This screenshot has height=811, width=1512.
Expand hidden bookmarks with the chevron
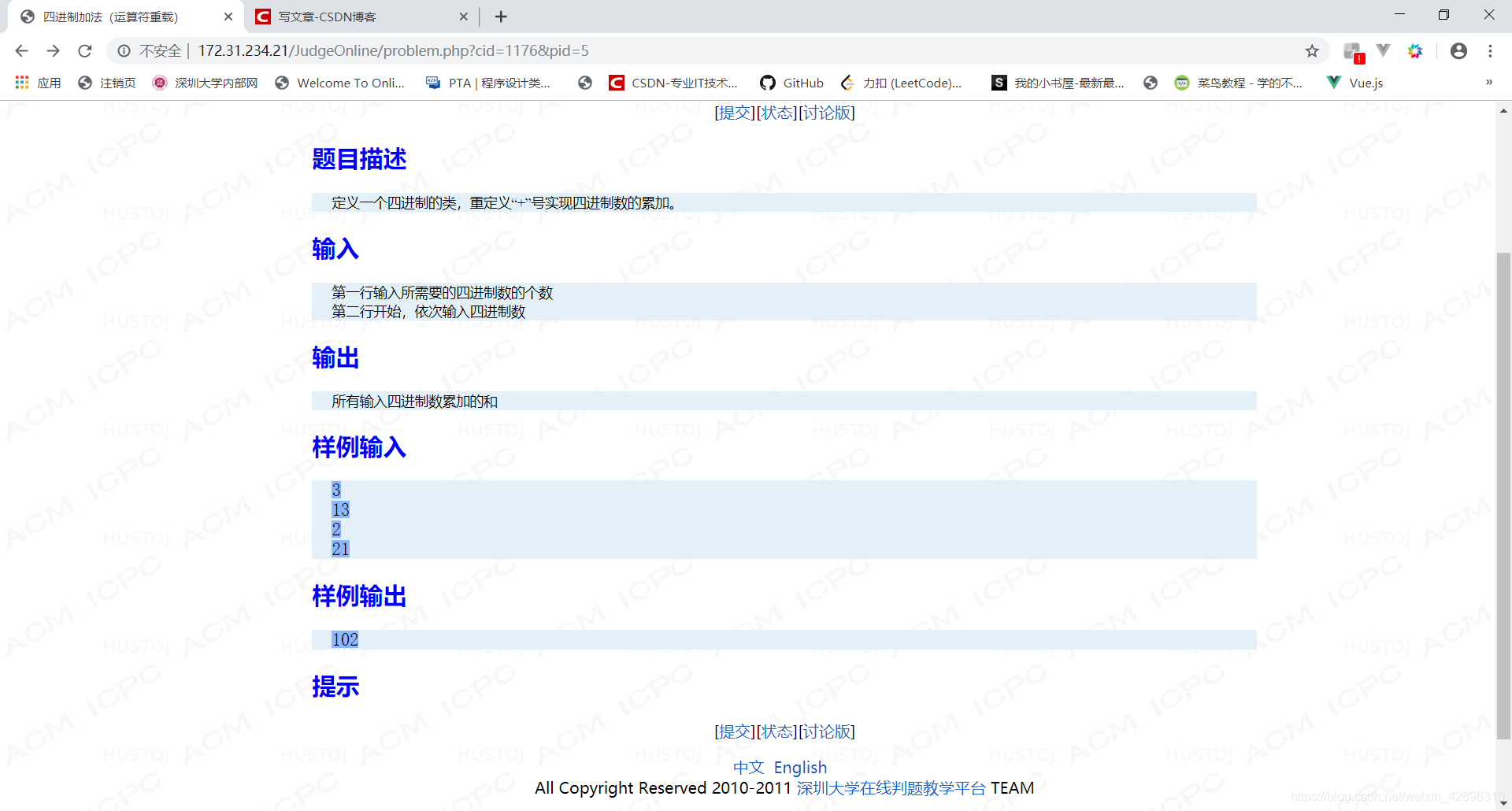tap(1488, 83)
